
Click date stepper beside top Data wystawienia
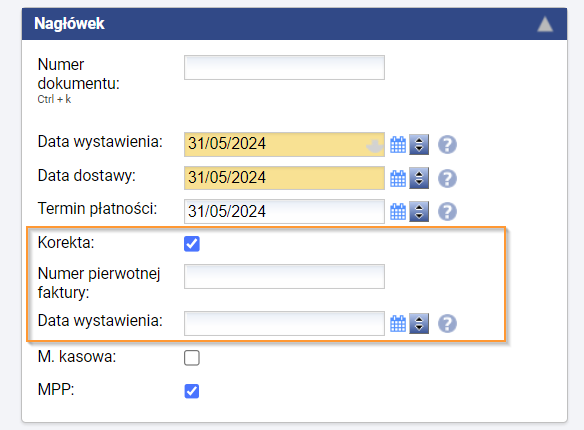419,144
